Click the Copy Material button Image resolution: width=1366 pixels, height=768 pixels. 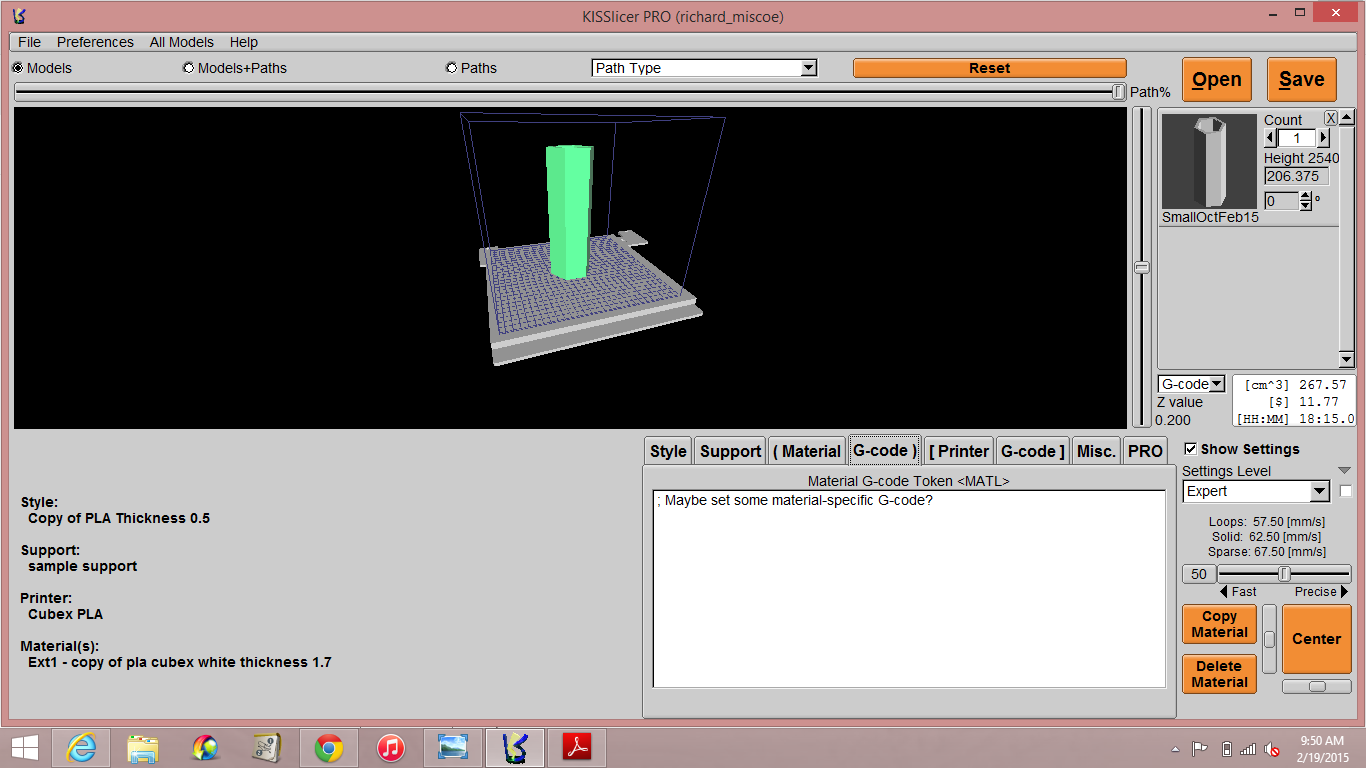1219,624
